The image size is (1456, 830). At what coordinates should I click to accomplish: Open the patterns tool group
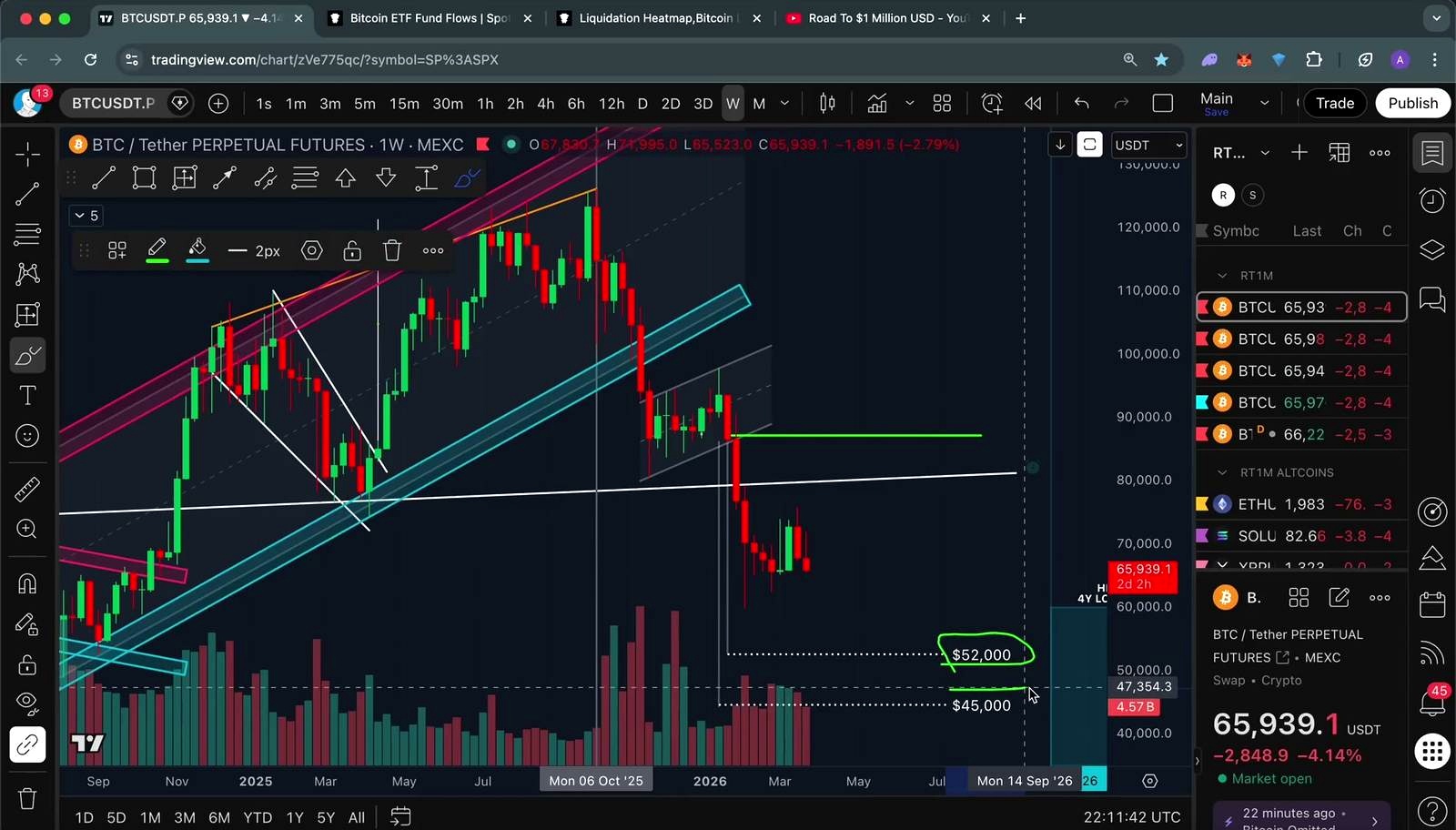[x=27, y=274]
